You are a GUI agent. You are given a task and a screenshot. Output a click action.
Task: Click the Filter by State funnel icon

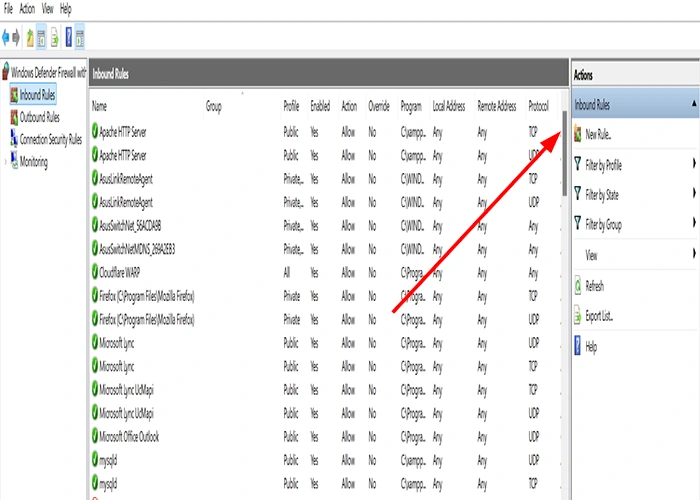coord(578,193)
